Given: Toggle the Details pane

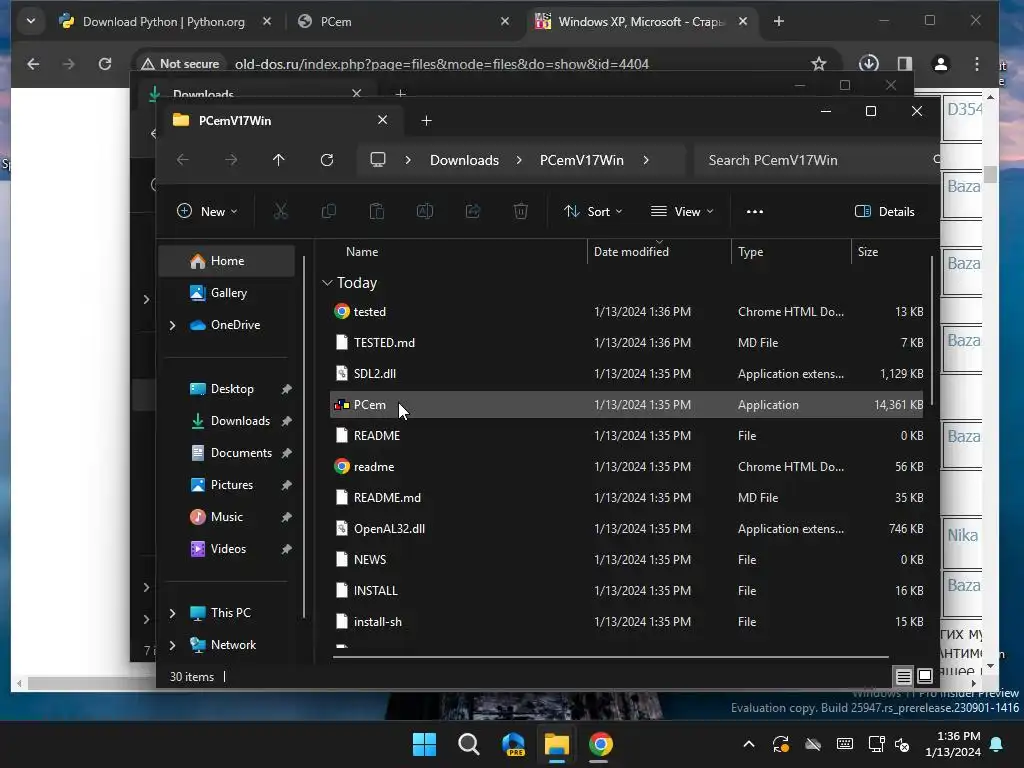Looking at the screenshot, I should point(885,212).
